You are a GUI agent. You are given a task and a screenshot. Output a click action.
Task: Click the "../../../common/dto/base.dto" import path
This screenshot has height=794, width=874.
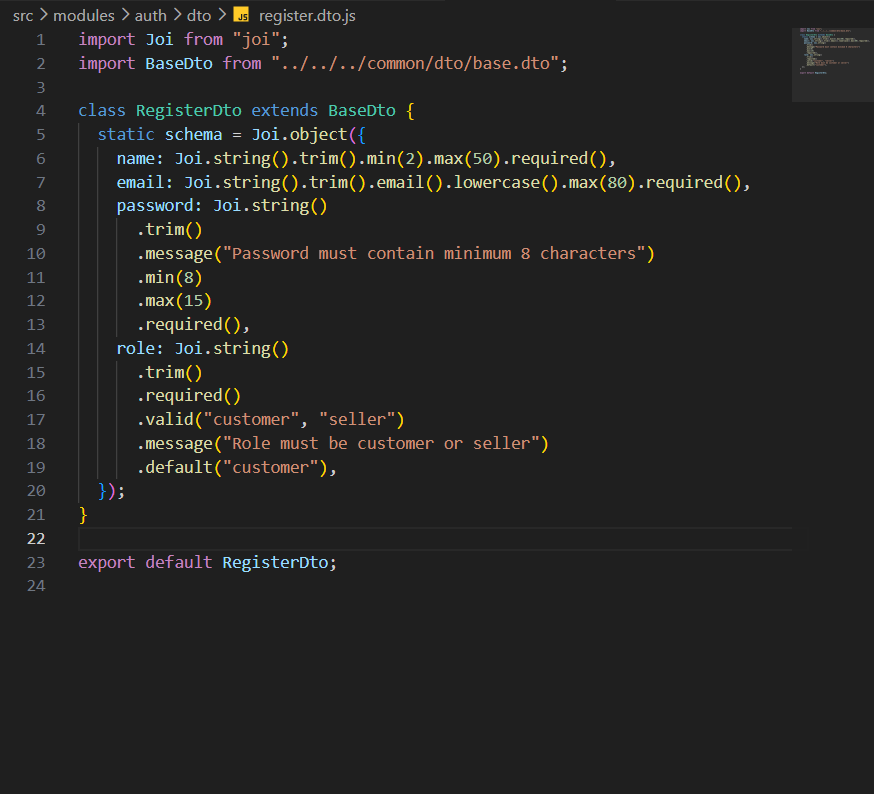(415, 64)
